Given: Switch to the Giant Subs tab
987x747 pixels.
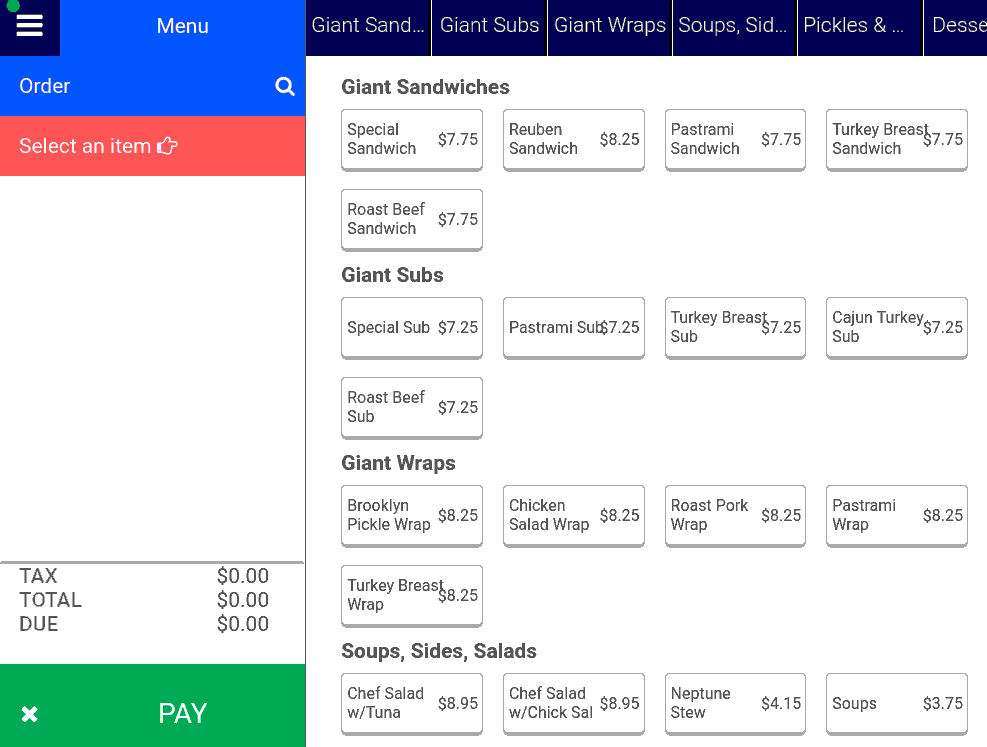Looking at the screenshot, I should pyautogui.click(x=488, y=25).
